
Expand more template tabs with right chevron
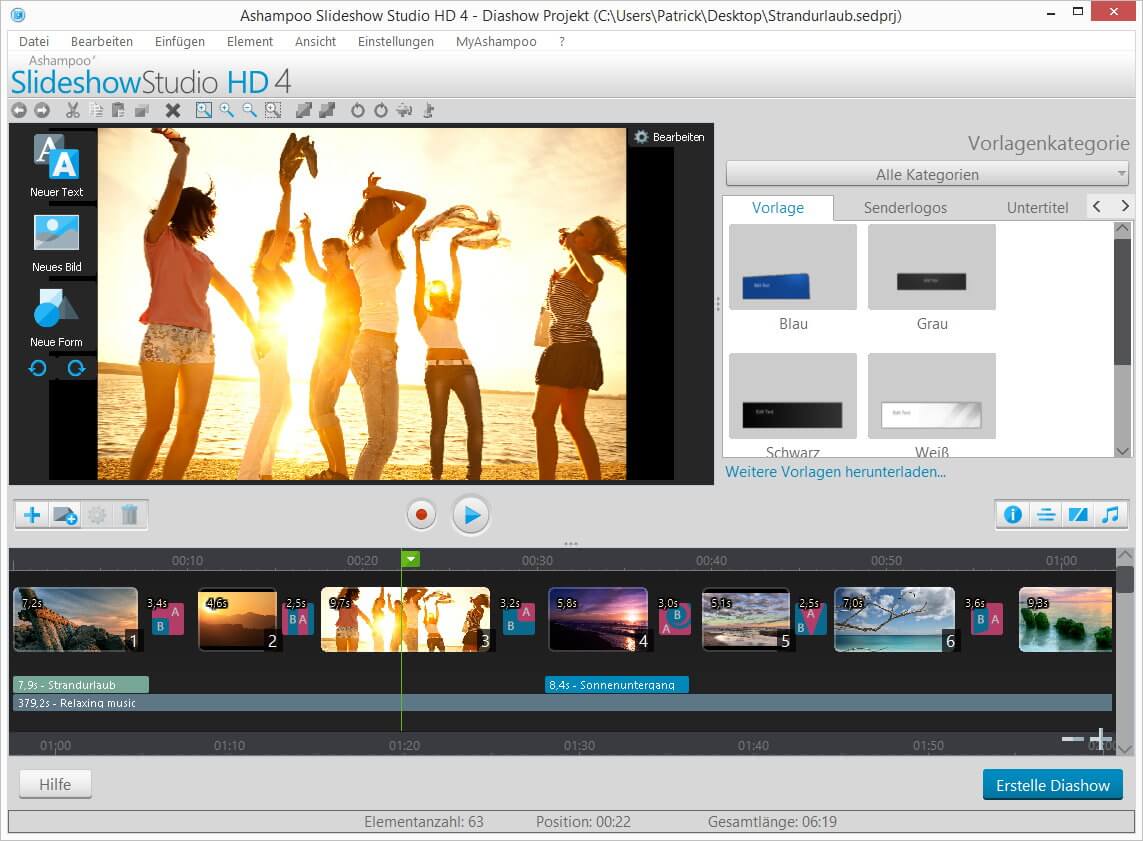tap(1125, 207)
